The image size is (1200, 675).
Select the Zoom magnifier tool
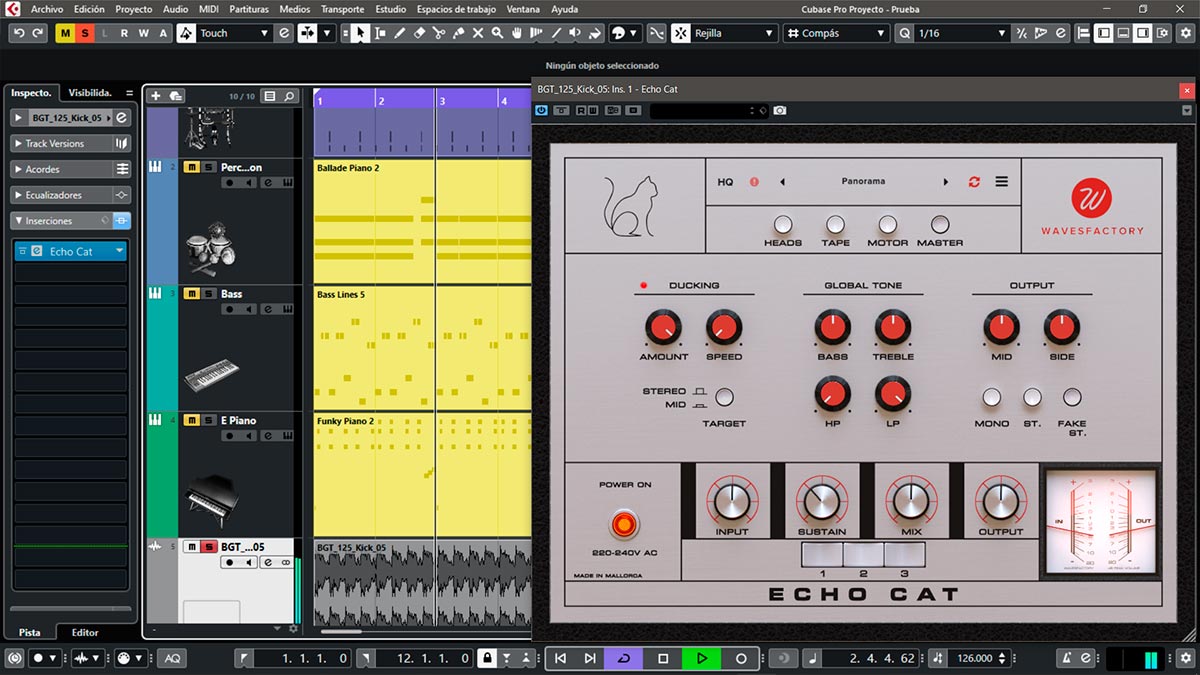pyautogui.click(x=497, y=33)
